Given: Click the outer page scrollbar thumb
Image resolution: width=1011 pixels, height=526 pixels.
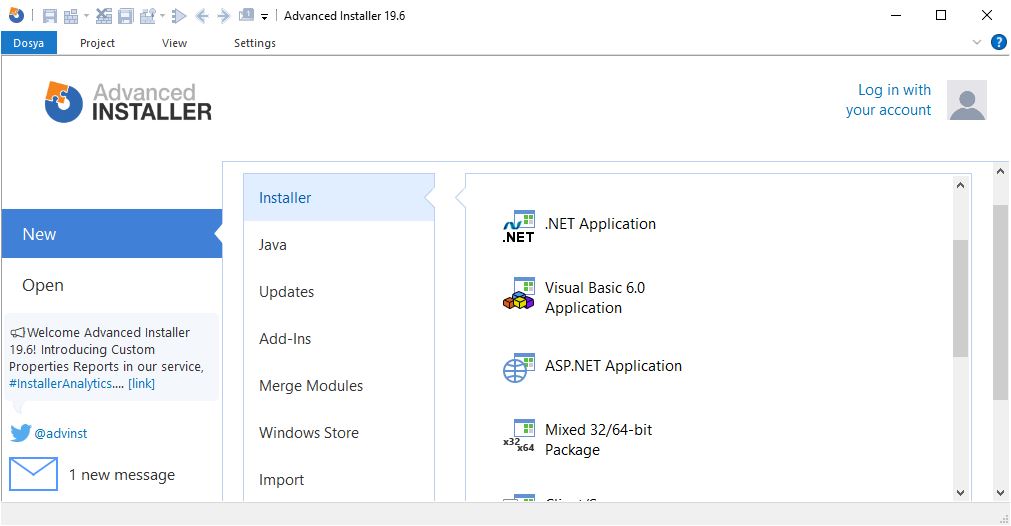Looking at the screenshot, I should click(1000, 302).
